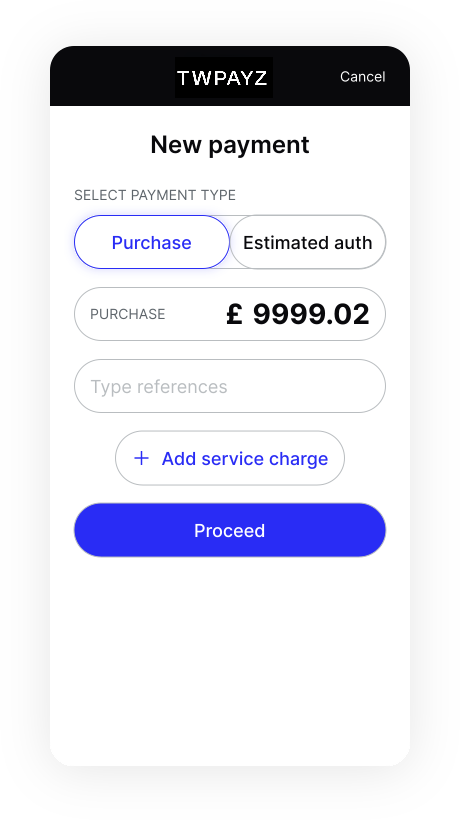Click the blank area below Proceed
Image resolution: width=460 pixels, height=820 pixels.
230,659
